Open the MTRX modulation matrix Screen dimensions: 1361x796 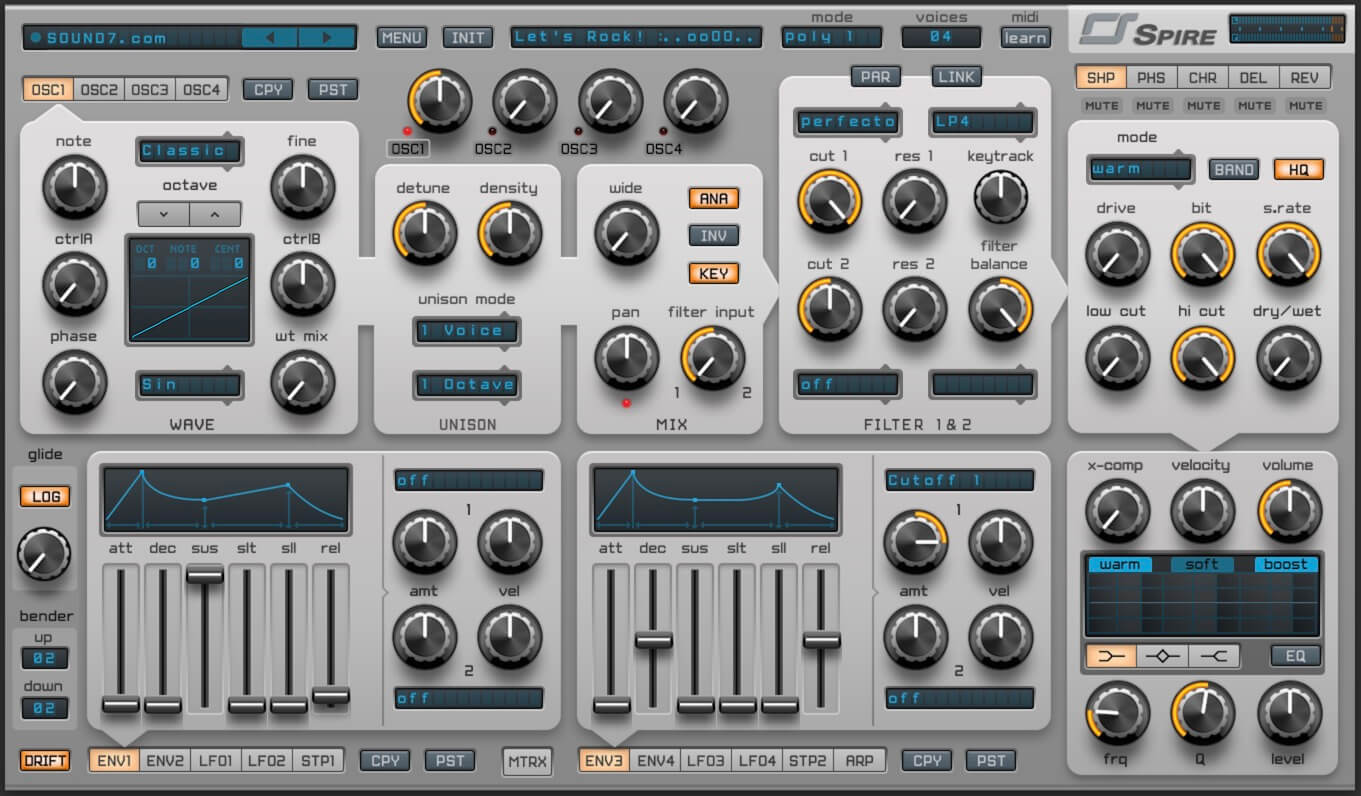coord(527,762)
